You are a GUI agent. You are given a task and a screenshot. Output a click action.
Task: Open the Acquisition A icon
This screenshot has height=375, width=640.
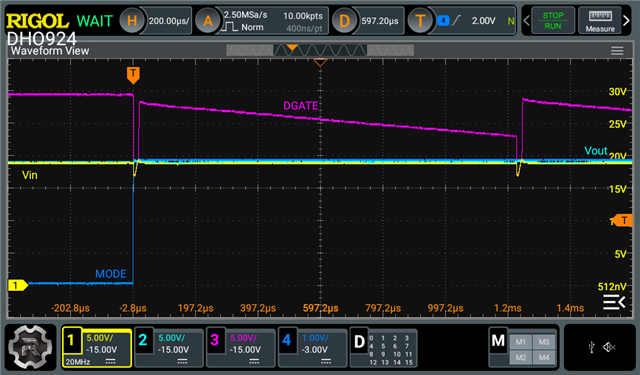(208, 20)
